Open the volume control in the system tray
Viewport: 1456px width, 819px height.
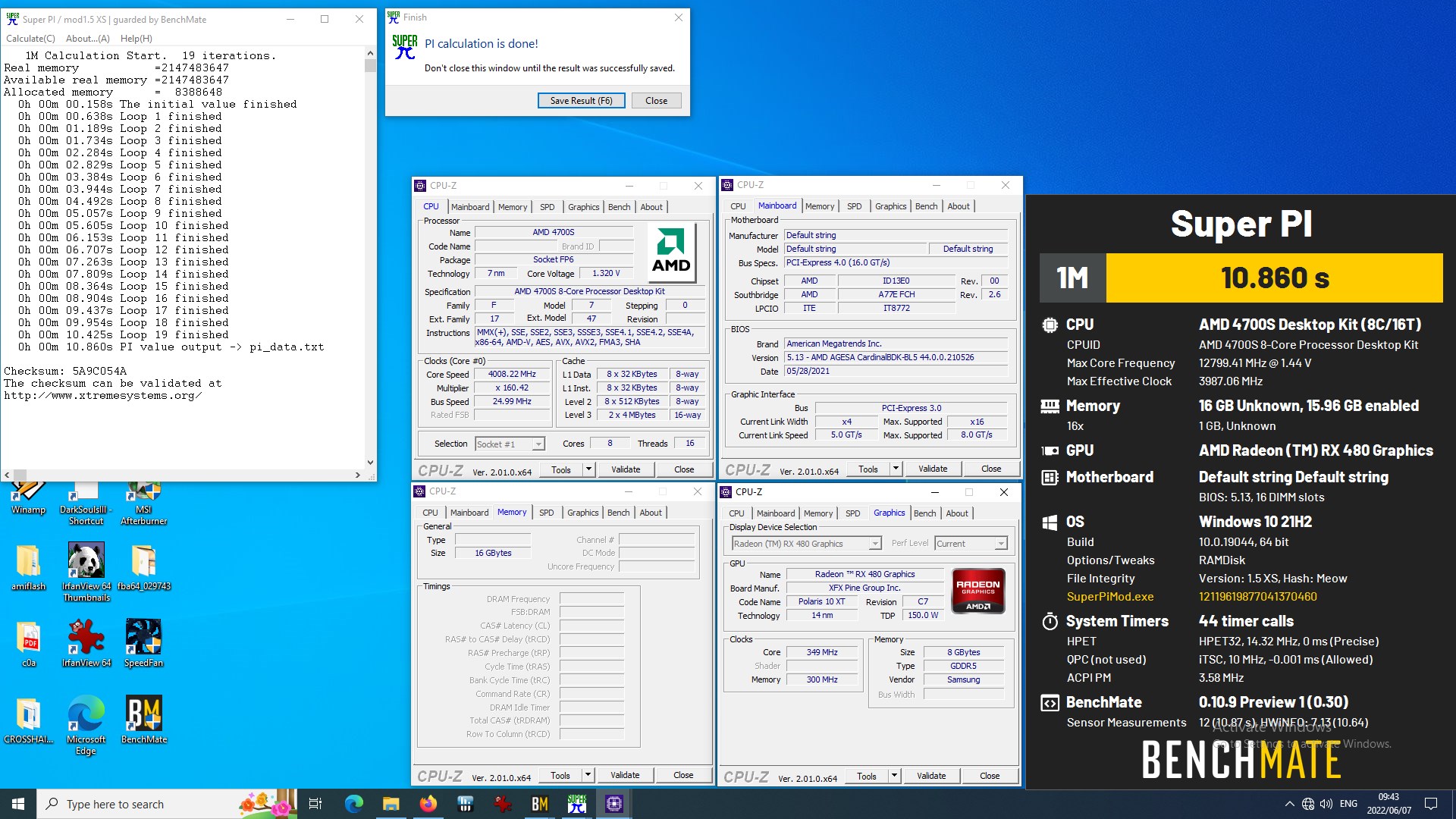pyautogui.click(x=1326, y=804)
